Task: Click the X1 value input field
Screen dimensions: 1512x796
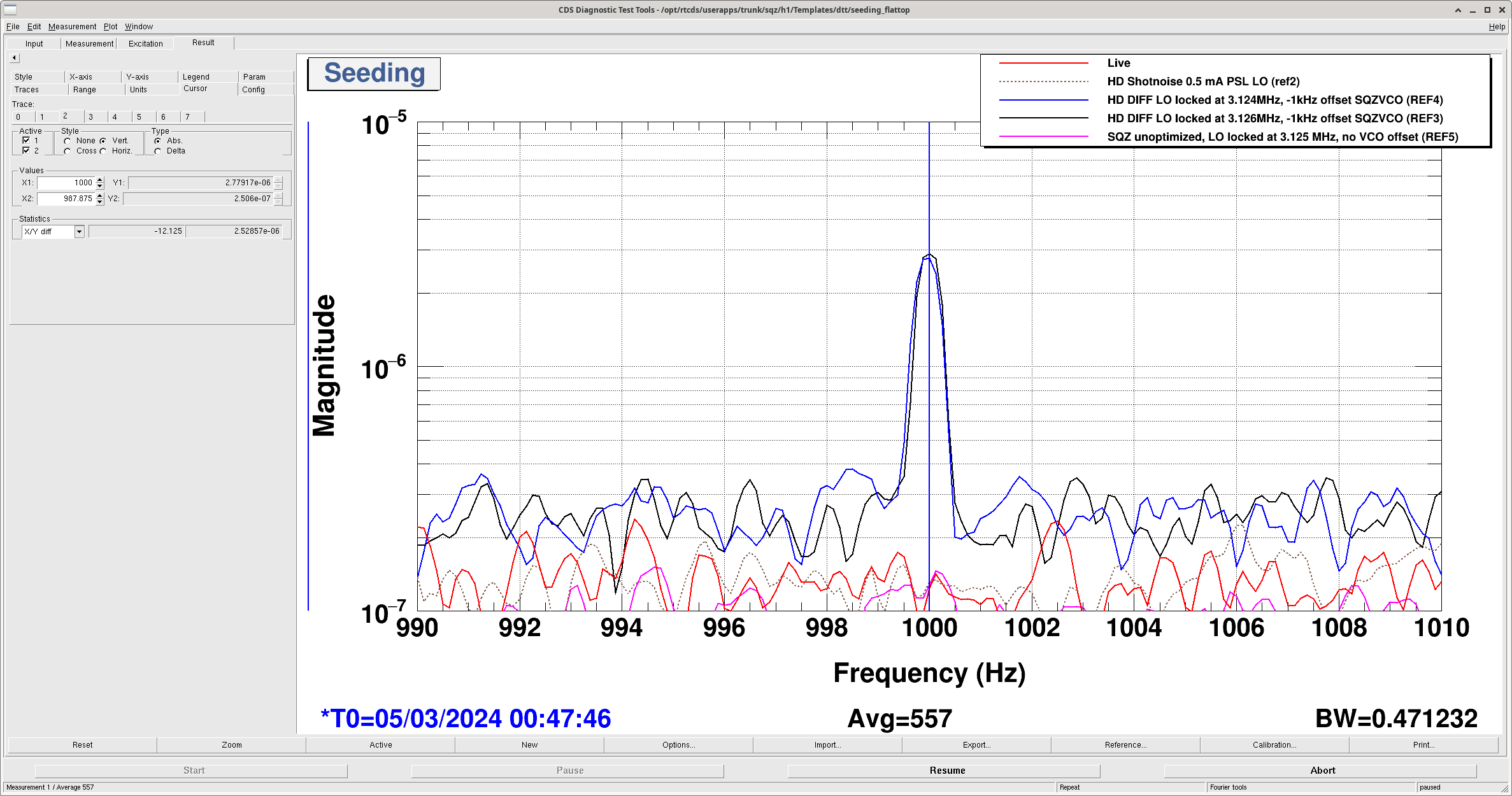Action: coord(66,183)
